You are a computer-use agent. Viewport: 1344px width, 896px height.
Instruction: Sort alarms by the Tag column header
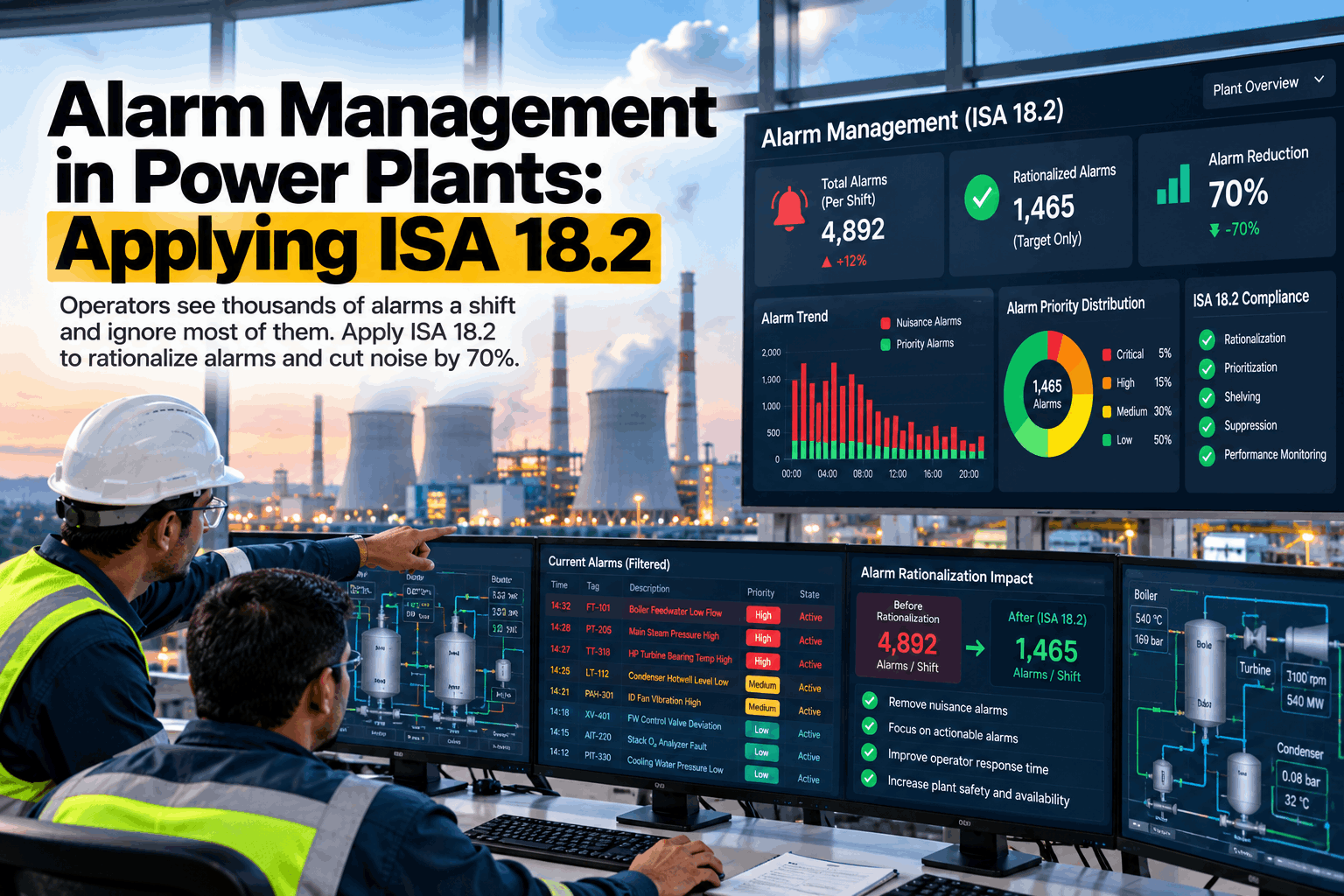point(593,586)
